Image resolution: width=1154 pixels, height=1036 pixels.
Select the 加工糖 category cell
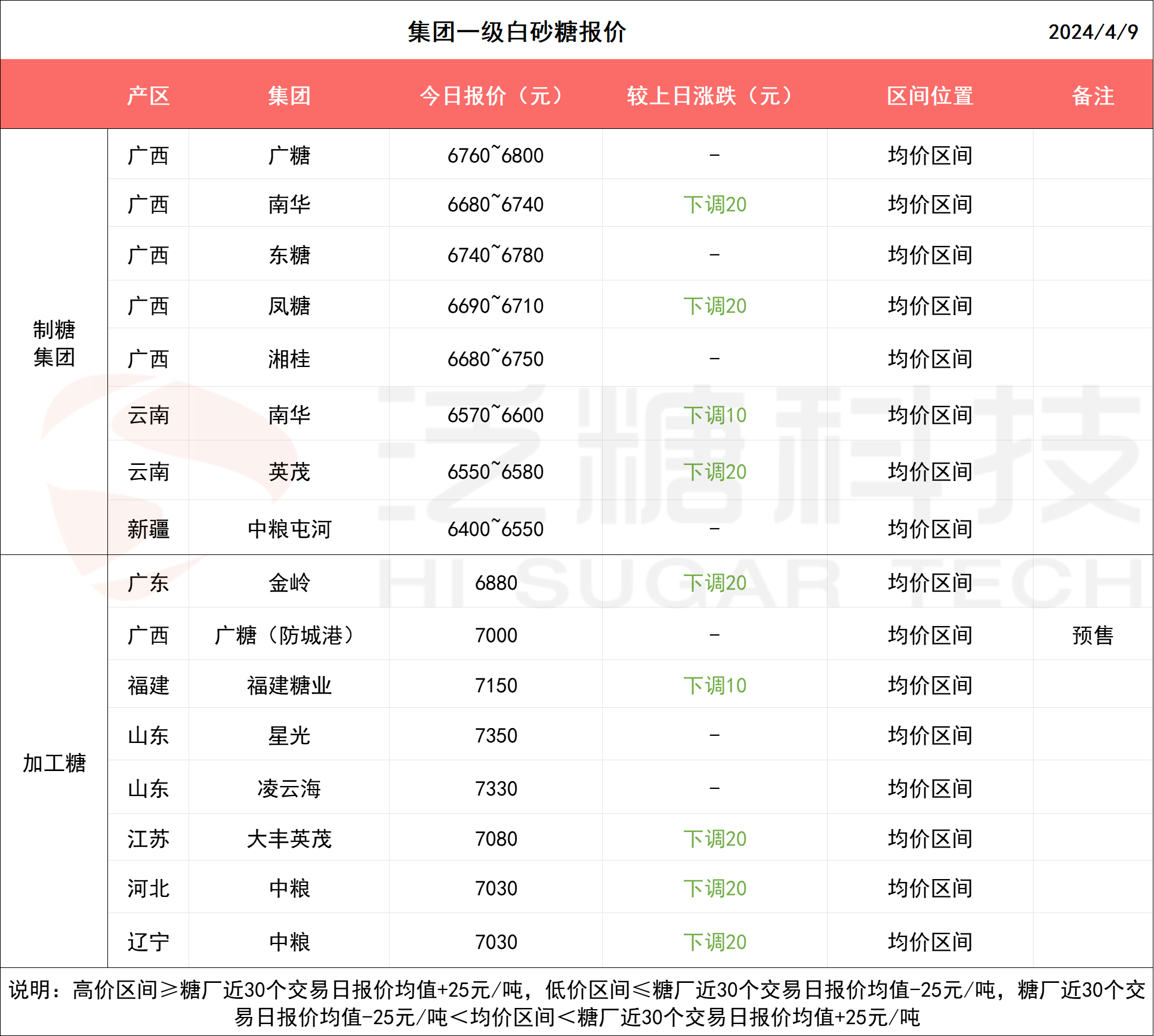(54, 763)
